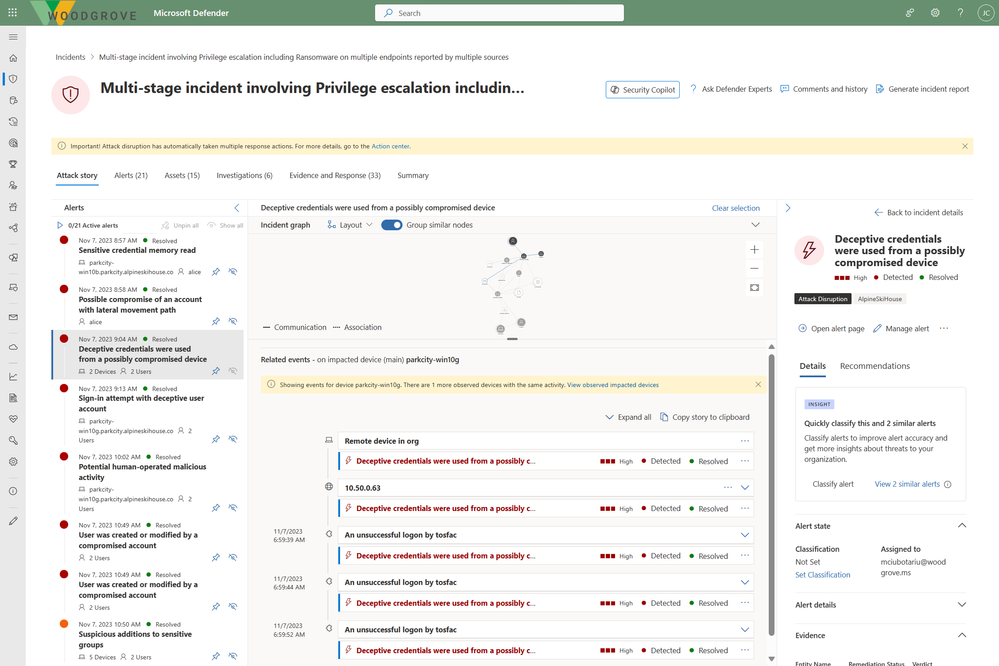Image resolution: width=999 pixels, height=666 pixels.
Task: Hide the Suspicious additions to sensitive groups alert
Action: pyautogui.click(x=233, y=656)
